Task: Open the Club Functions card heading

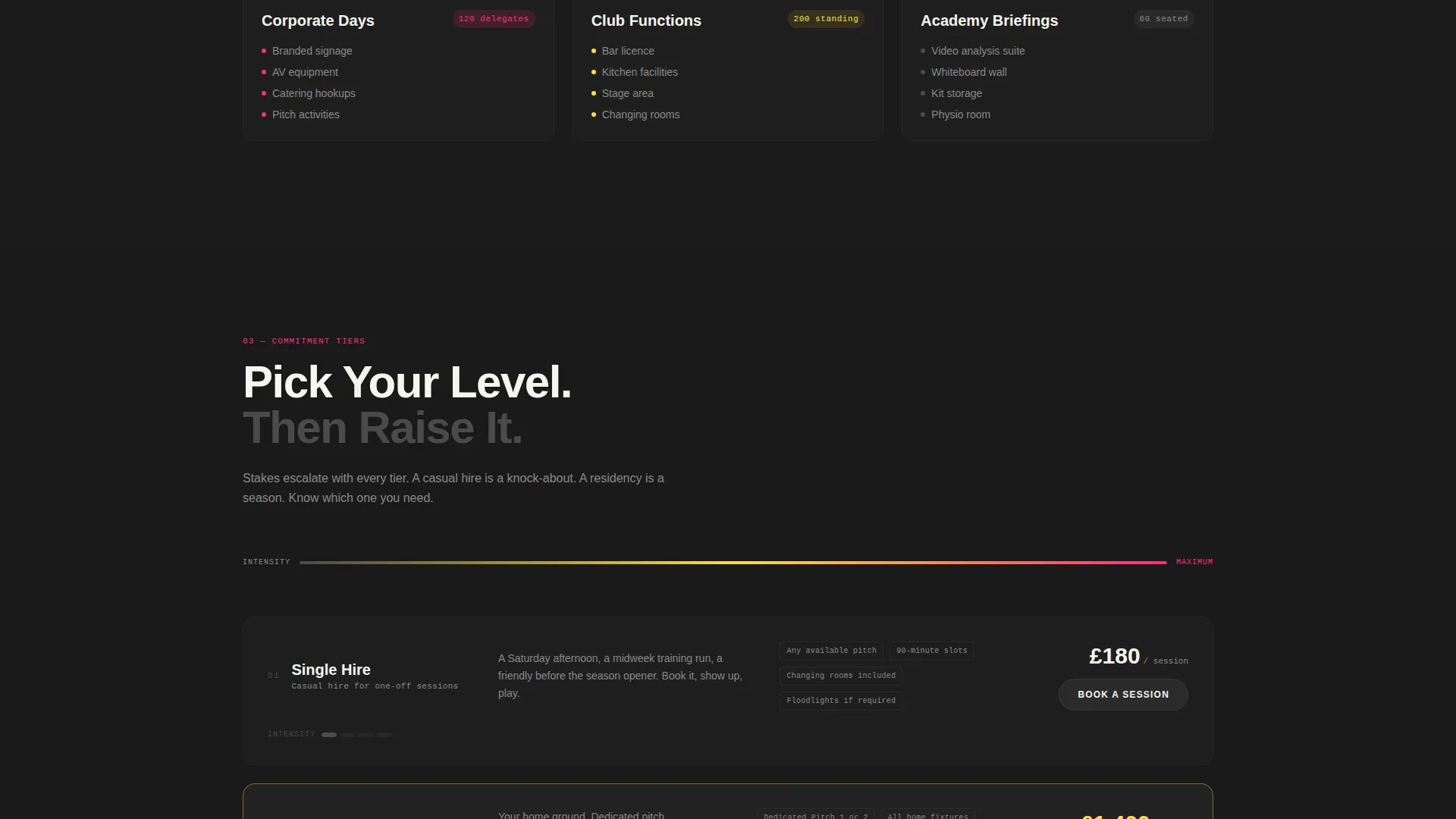Action: pos(646,20)
